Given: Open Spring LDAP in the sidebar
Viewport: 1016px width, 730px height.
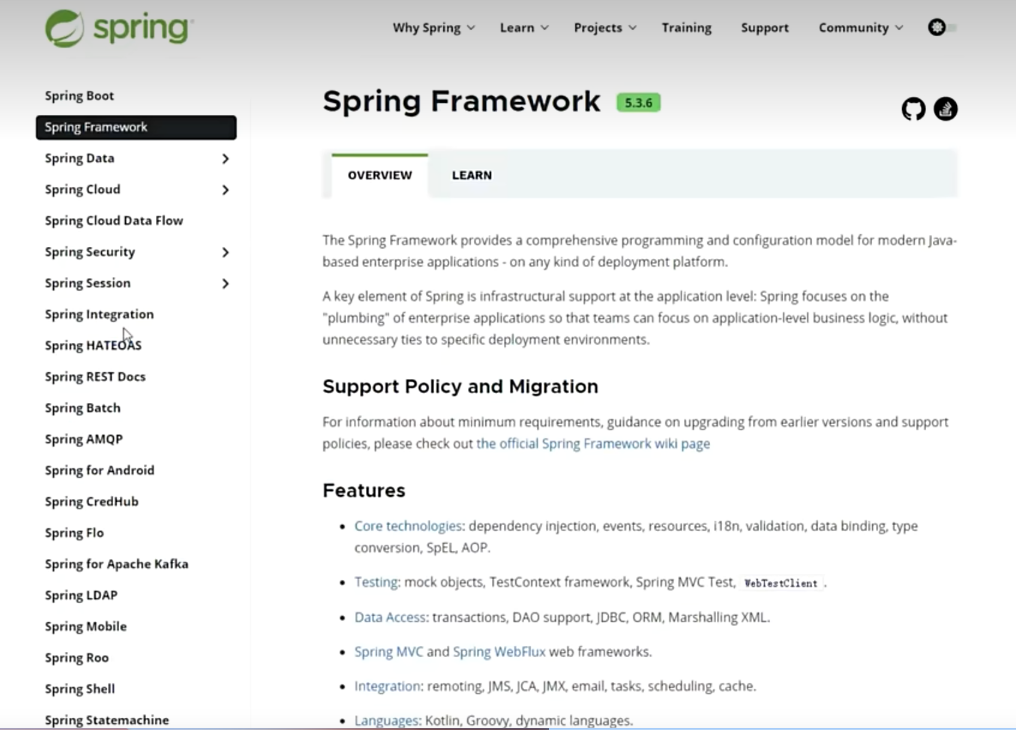Looking at the screenshot, I should point(81,595).
